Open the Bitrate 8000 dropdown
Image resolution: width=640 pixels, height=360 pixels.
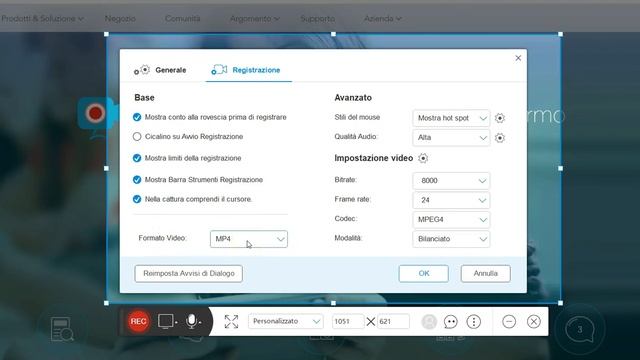451,180
